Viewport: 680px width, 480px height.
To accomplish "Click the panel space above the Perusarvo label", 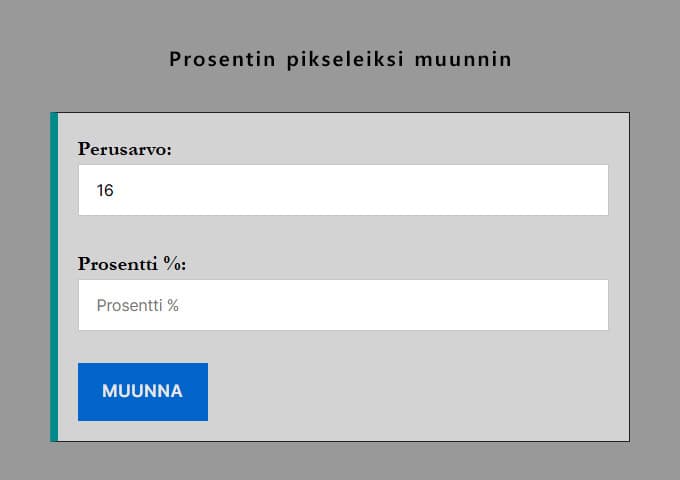I will tap(343, 125).
